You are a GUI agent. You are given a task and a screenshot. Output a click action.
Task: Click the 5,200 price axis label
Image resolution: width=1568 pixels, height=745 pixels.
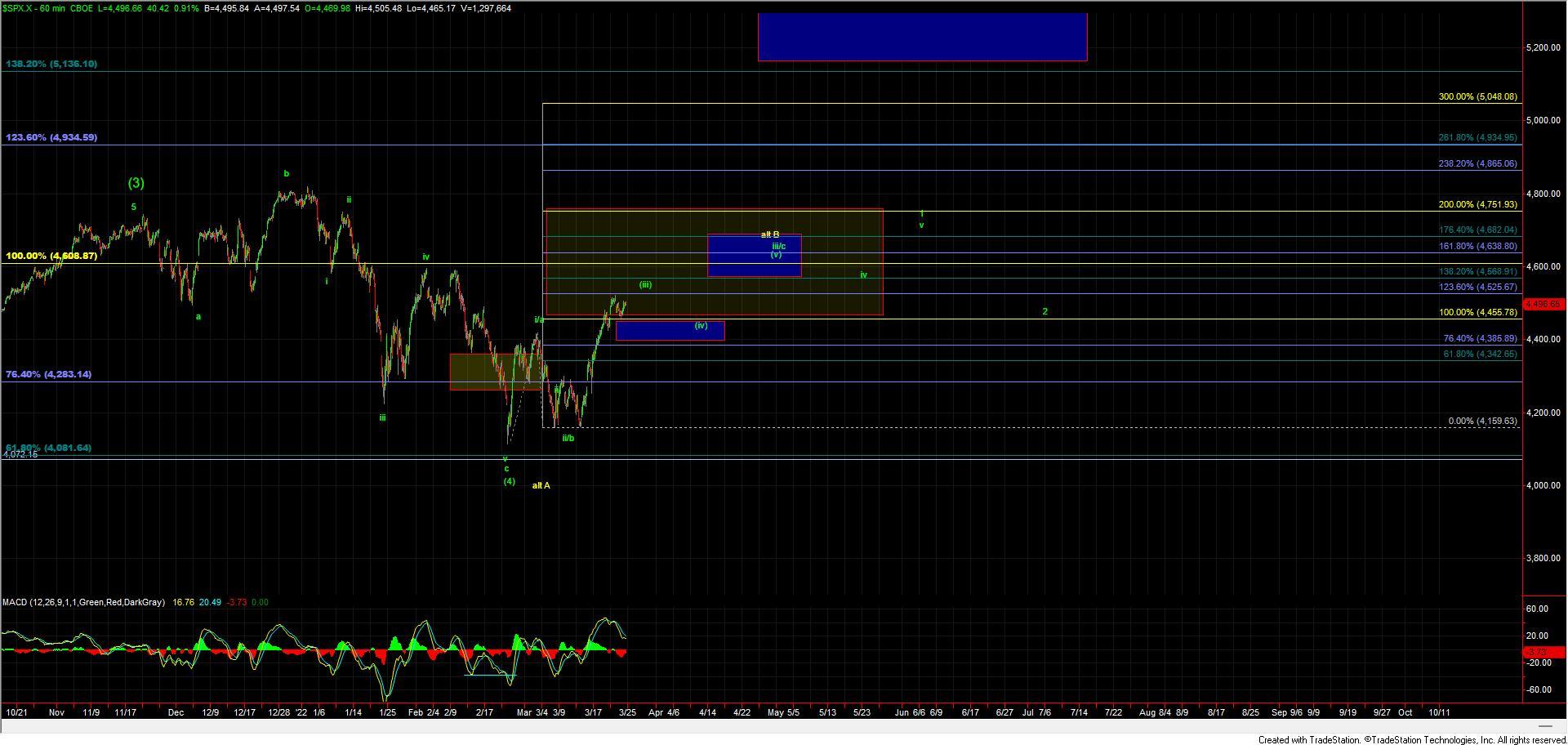pos(1543,48)
